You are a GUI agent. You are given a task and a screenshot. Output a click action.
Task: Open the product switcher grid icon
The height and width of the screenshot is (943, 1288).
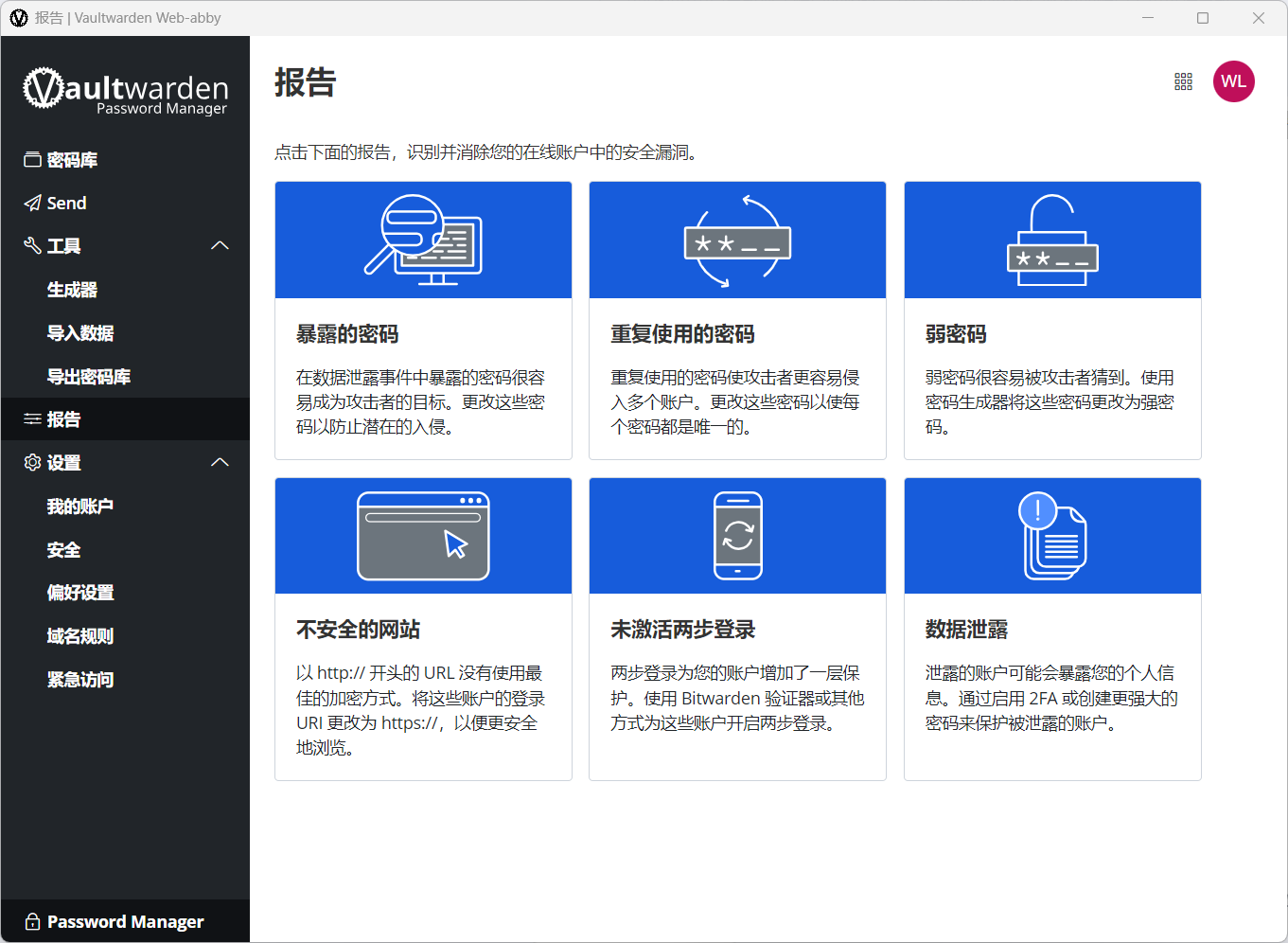pyautogui.click(x=1183, y=81)
